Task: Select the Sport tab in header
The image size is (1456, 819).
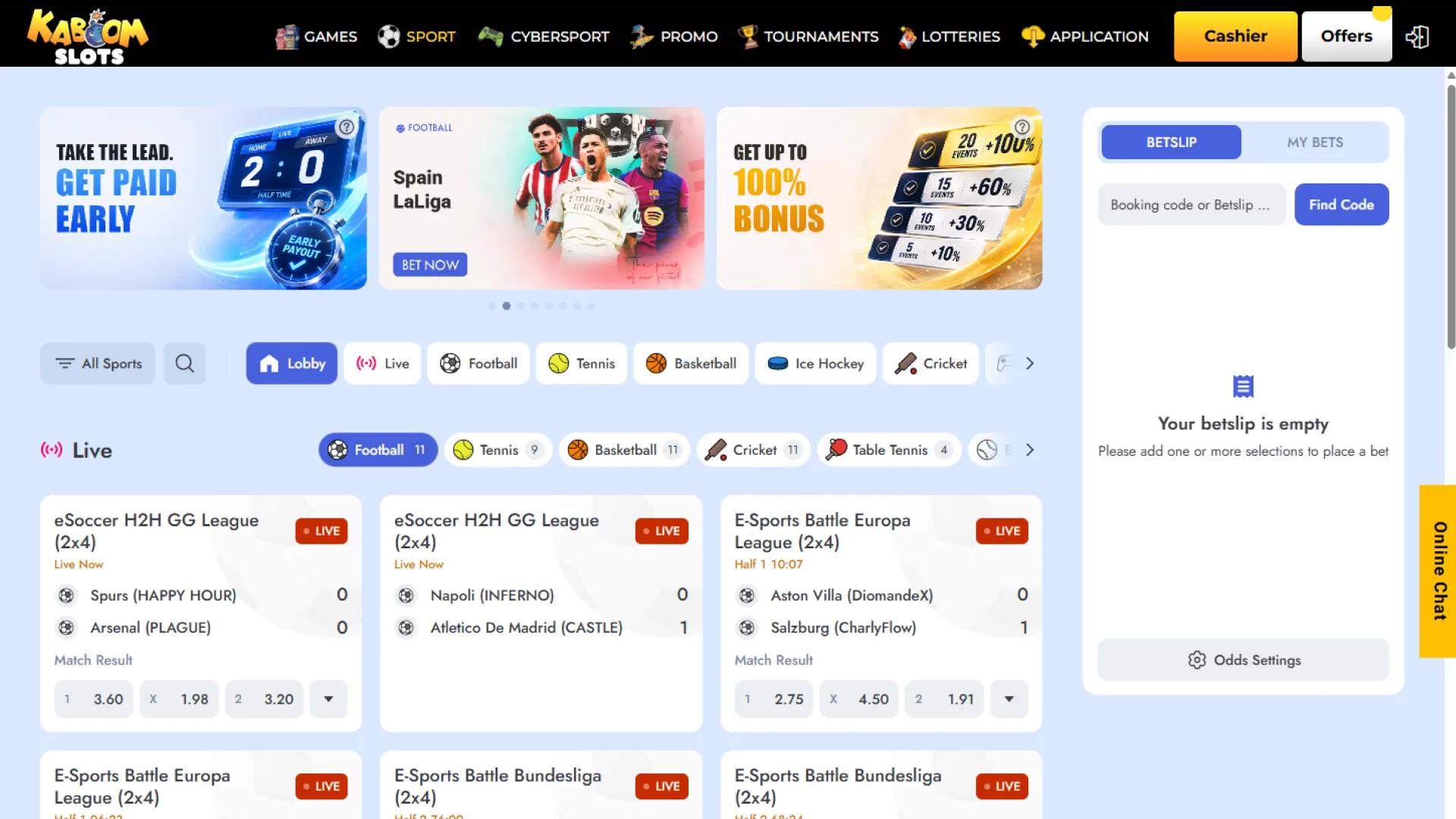Action: [x=417, y=36]
